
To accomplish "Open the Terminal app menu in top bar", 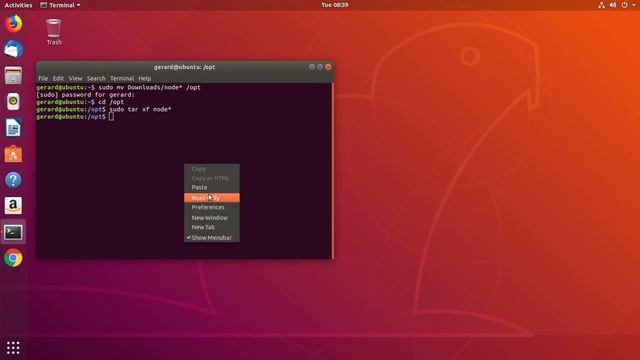I will [60, 5].
